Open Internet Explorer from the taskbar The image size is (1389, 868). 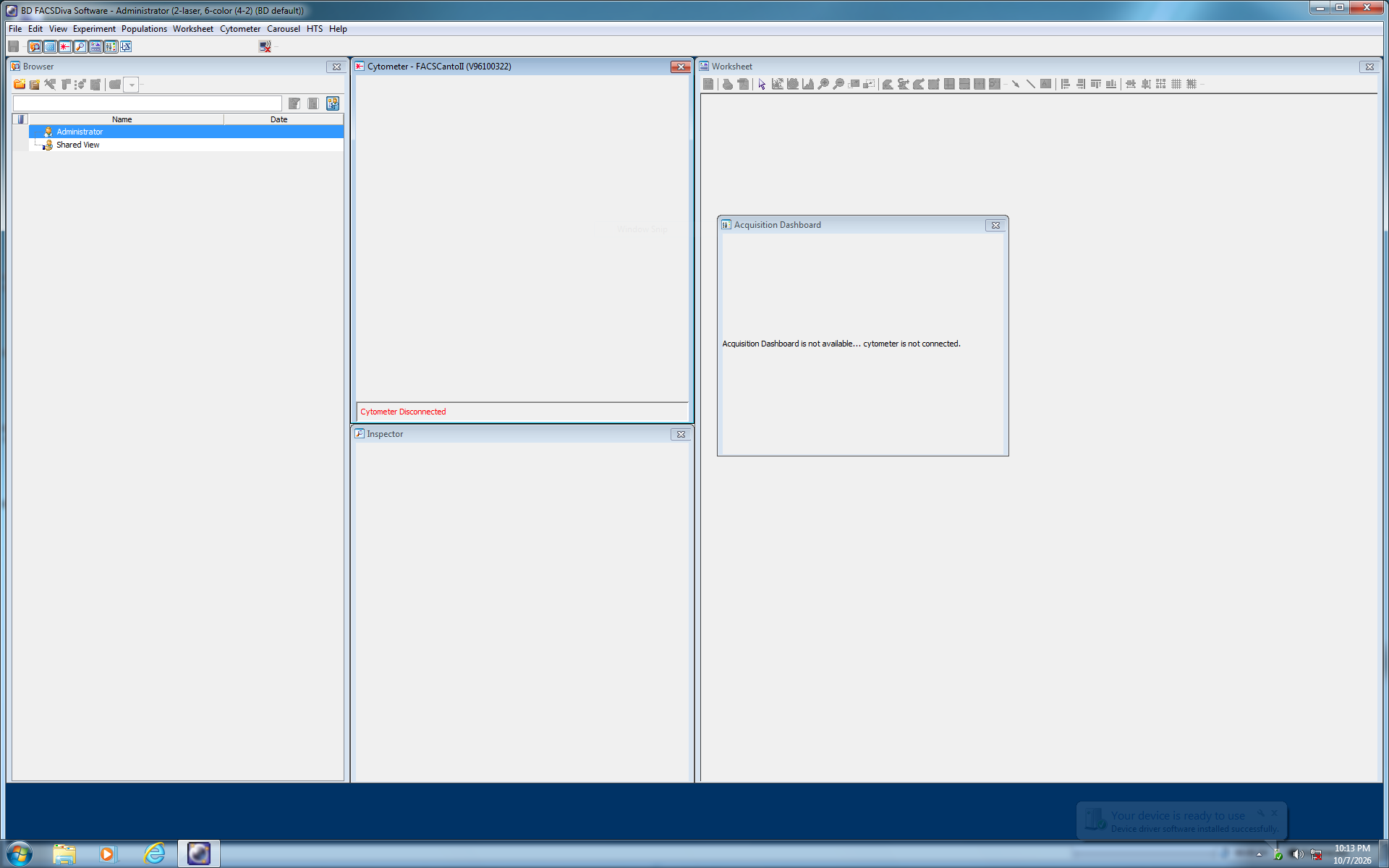pos(154,854)
